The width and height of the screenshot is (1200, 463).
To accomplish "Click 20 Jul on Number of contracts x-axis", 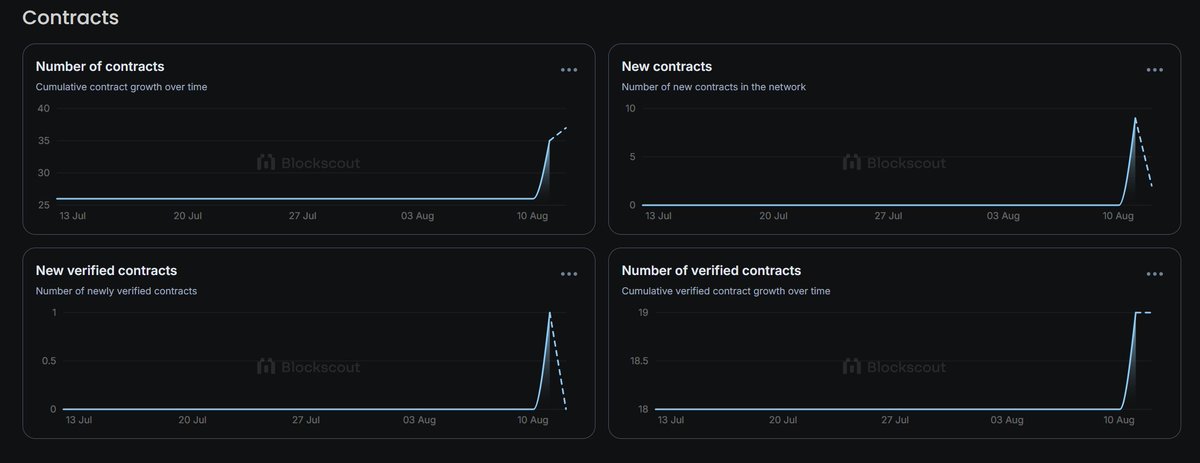I will [x=188, y=215].
